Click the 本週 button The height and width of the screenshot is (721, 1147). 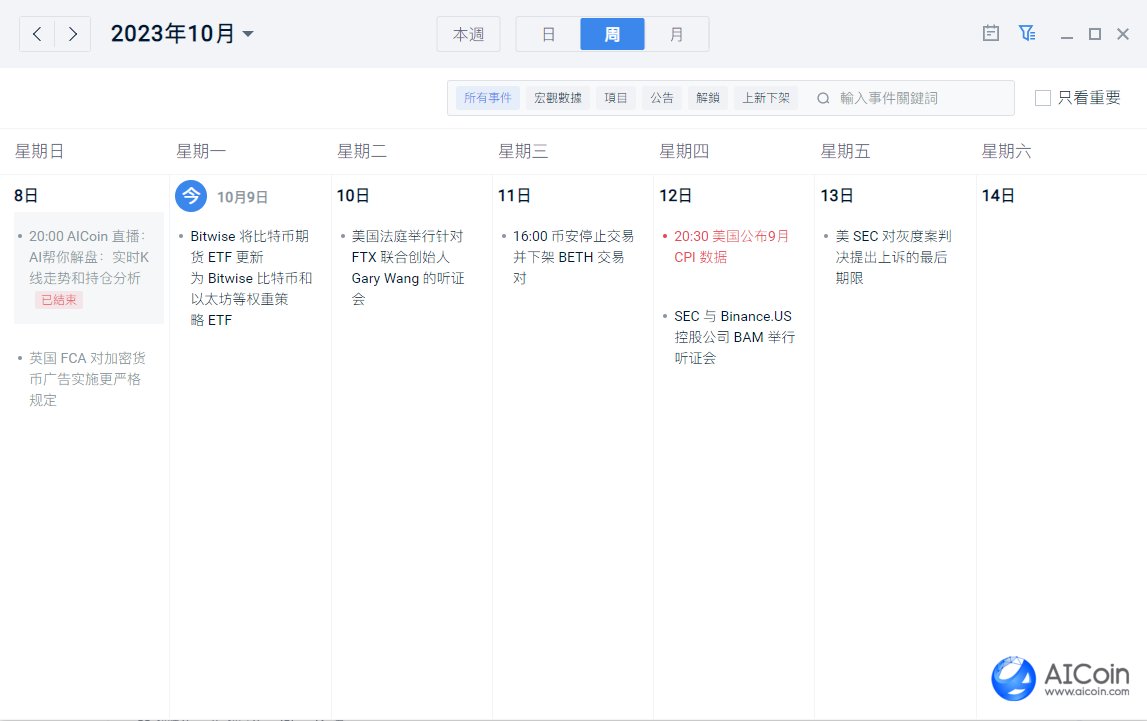(468, 34)
